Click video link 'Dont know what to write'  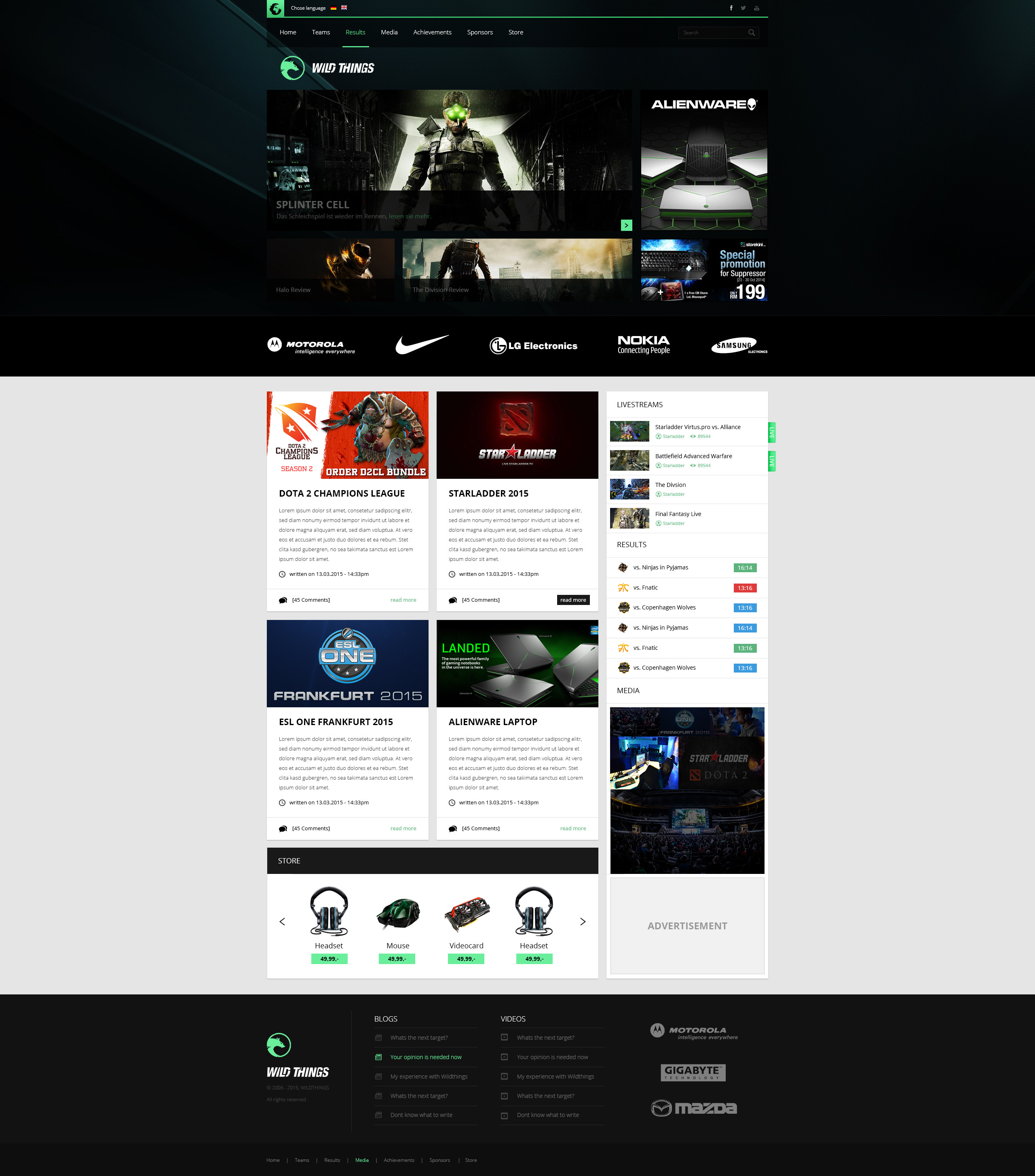click(548, 1115)
